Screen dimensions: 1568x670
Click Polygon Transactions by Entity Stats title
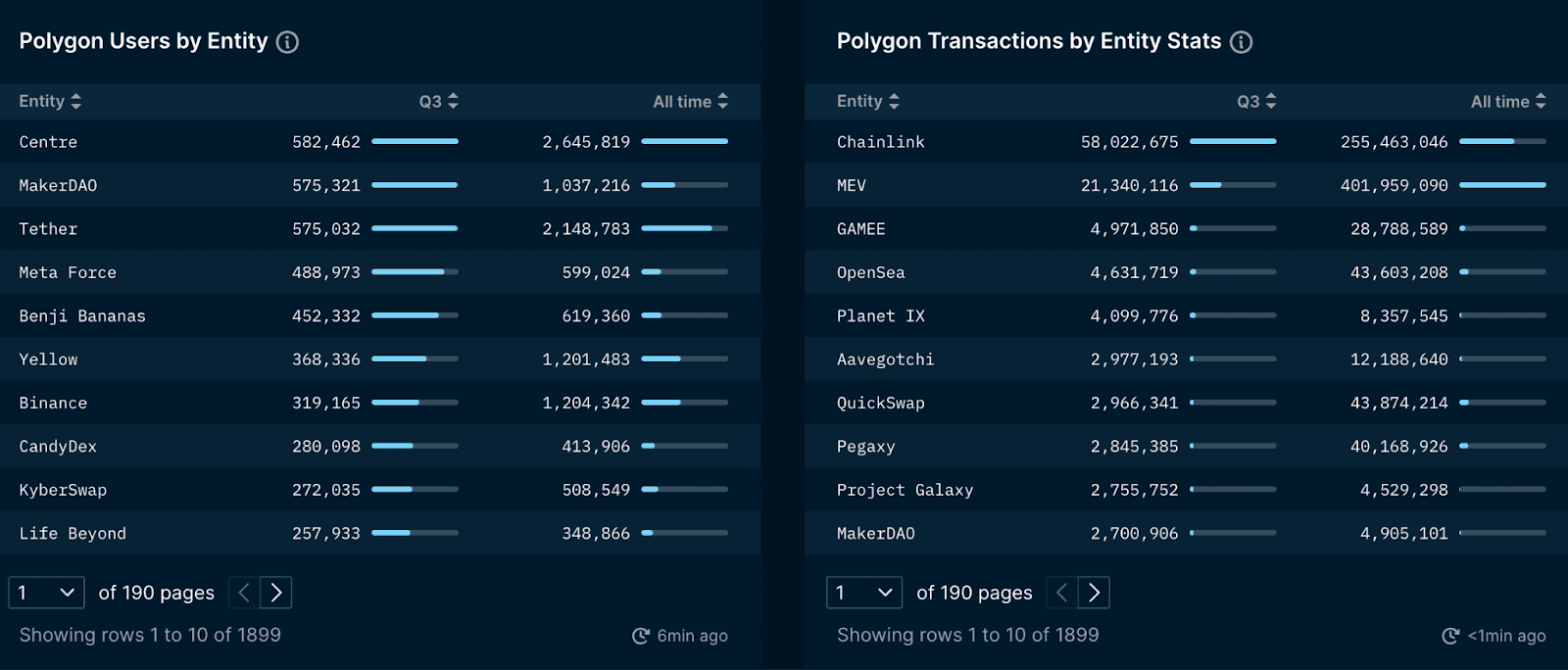[1029, 41]
